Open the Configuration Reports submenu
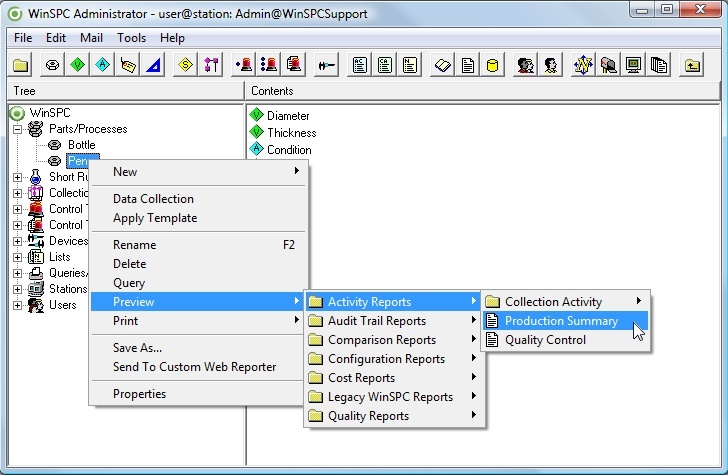The image size is (728, 475). (394, 359)
